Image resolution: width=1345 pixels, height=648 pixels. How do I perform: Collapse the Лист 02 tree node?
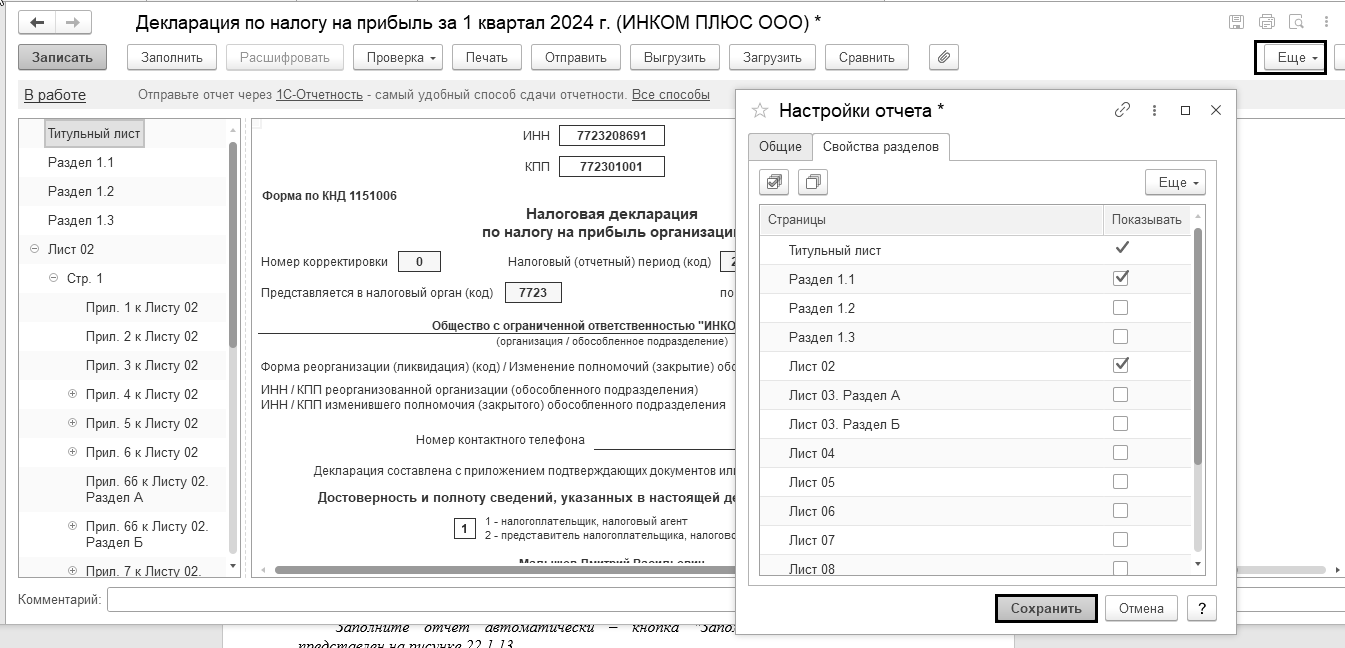35,249
